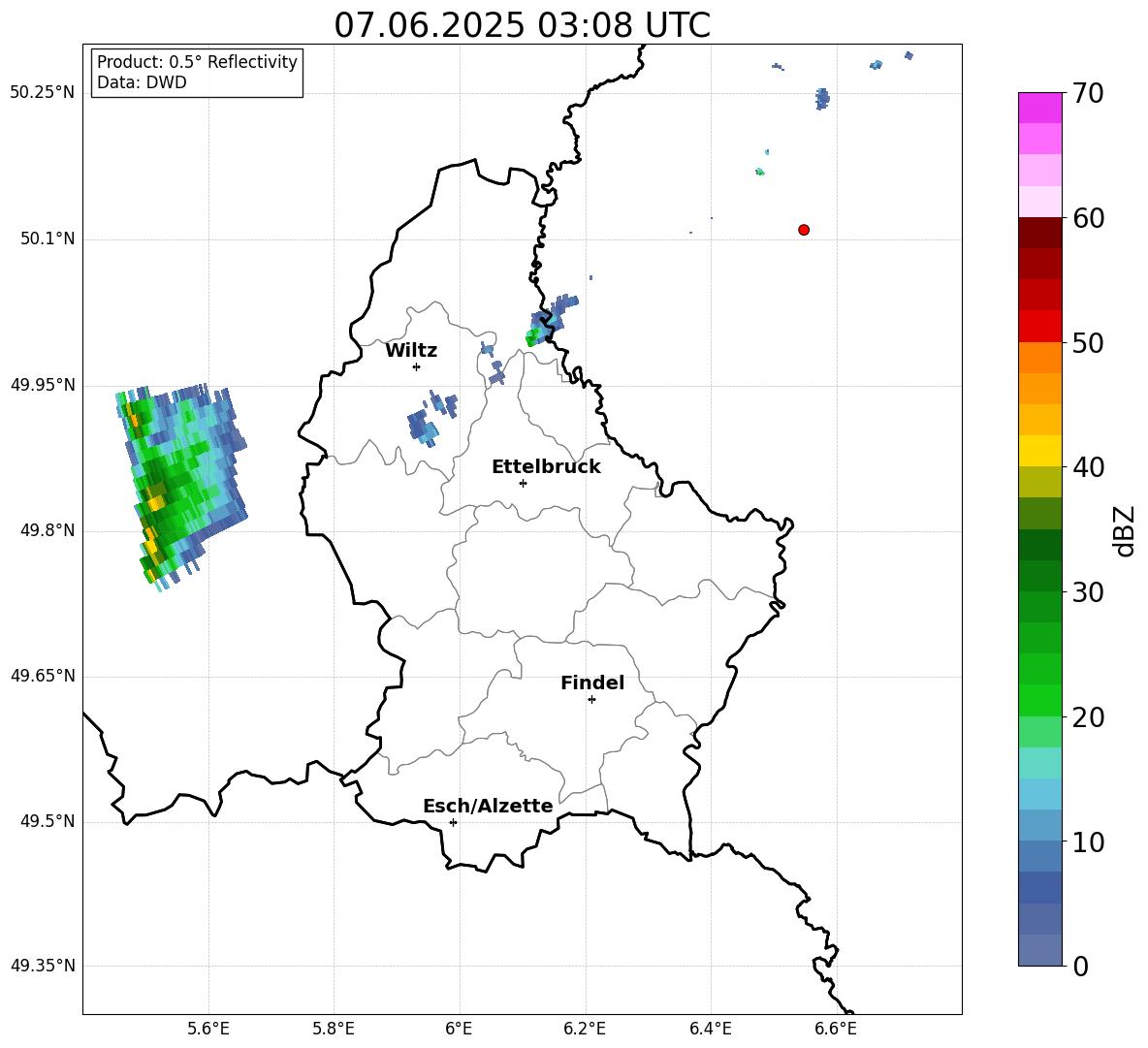Click the 49.5°N latitude label
The image size is (1148, 1048).
(x=47, y=821)
